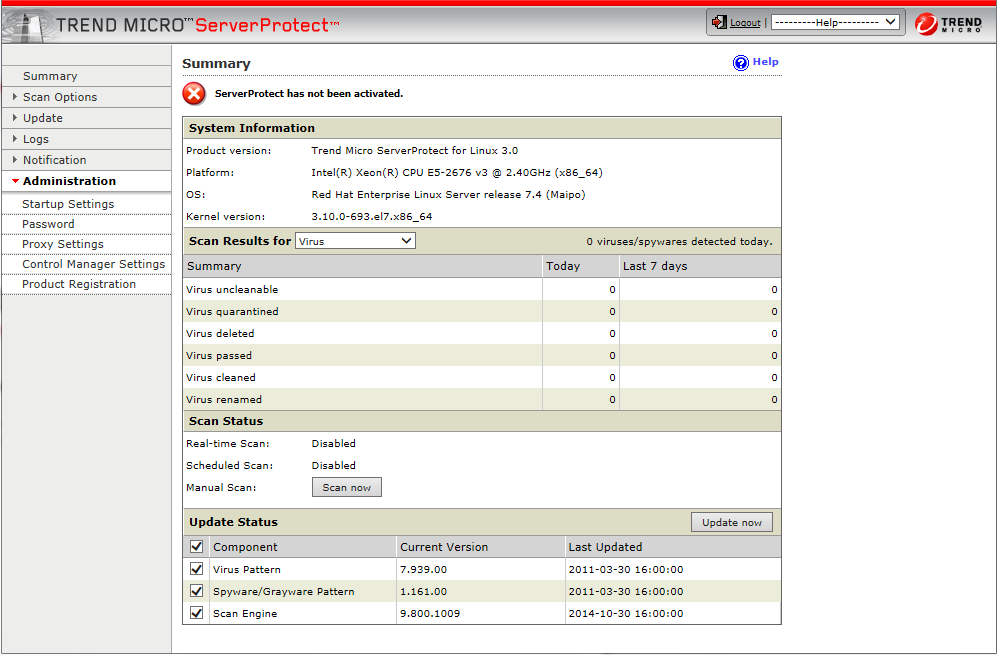
Task: Expand the Notification menu arrow
Action: pos(15,160)
